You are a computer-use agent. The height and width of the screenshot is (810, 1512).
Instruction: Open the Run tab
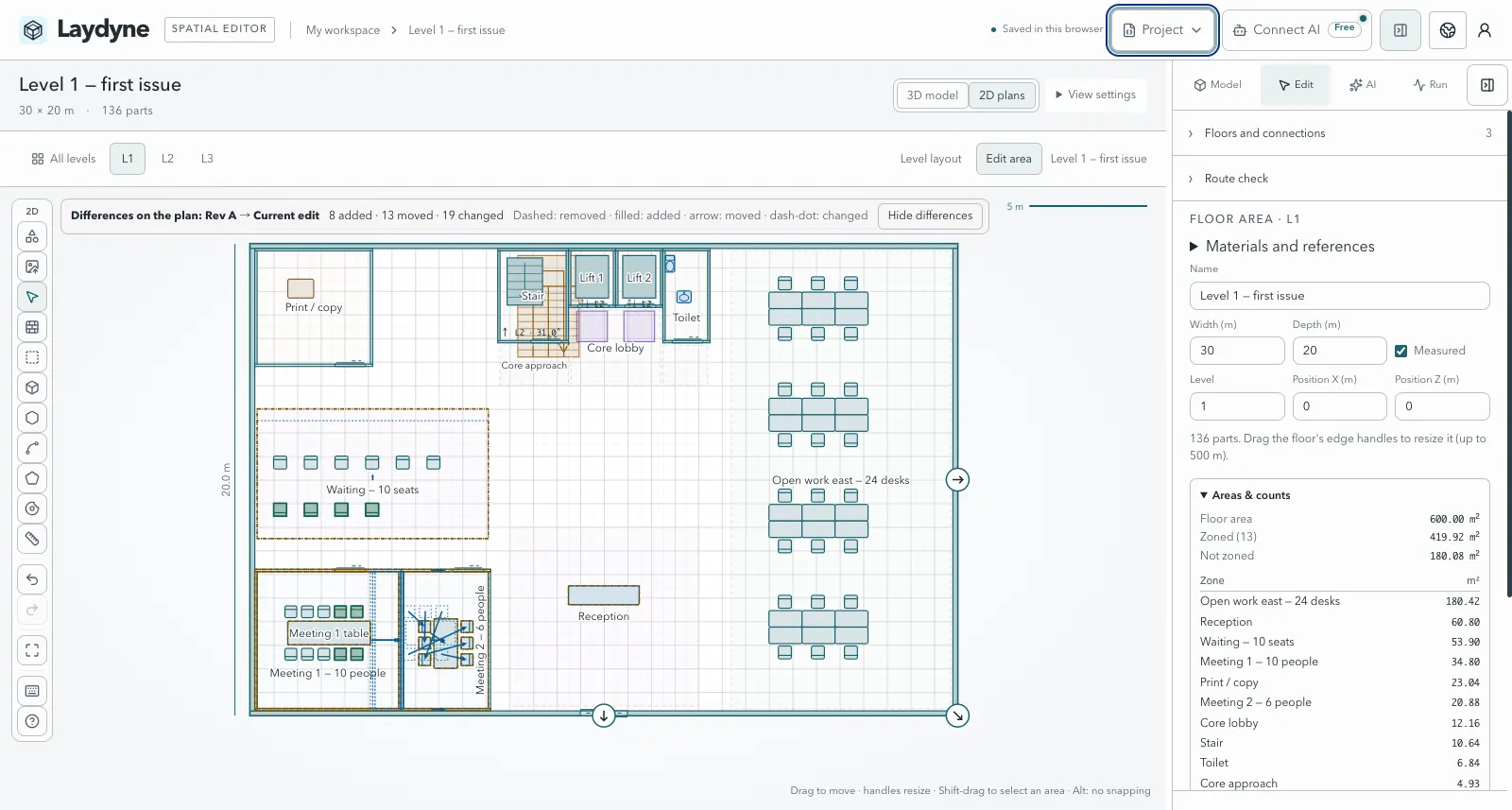pyautogui.click(x=1430, y=85)
